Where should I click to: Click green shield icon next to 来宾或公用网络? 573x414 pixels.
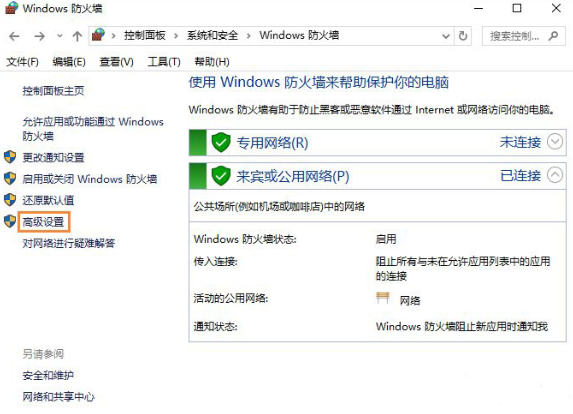click(x=221, y=176)
